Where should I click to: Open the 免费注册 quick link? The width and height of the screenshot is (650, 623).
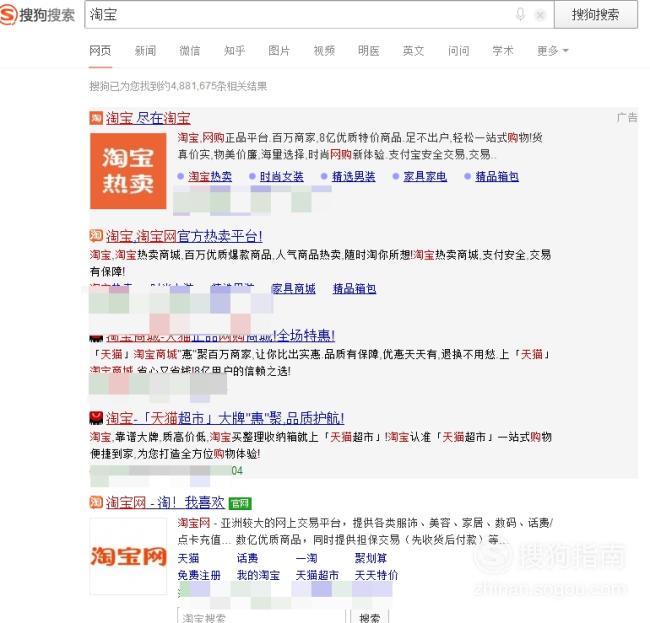click(199, 575)
